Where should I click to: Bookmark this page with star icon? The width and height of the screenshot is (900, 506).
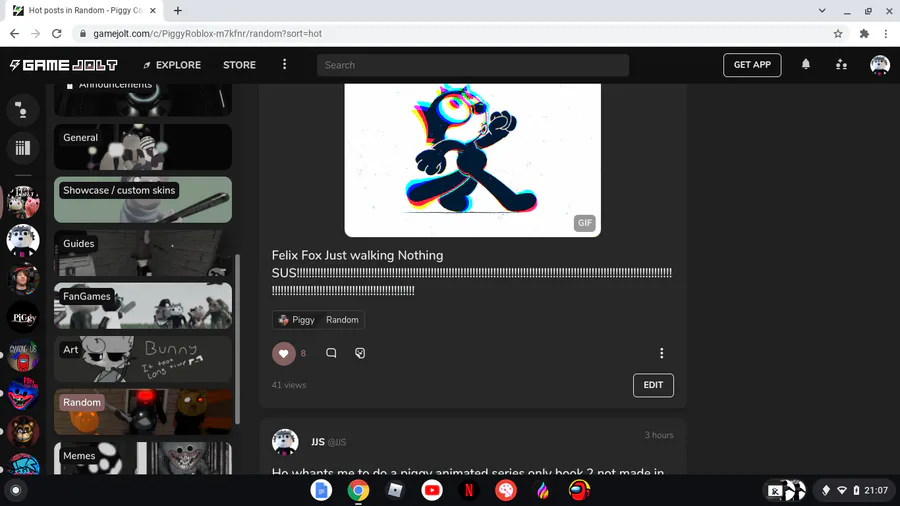838,34
